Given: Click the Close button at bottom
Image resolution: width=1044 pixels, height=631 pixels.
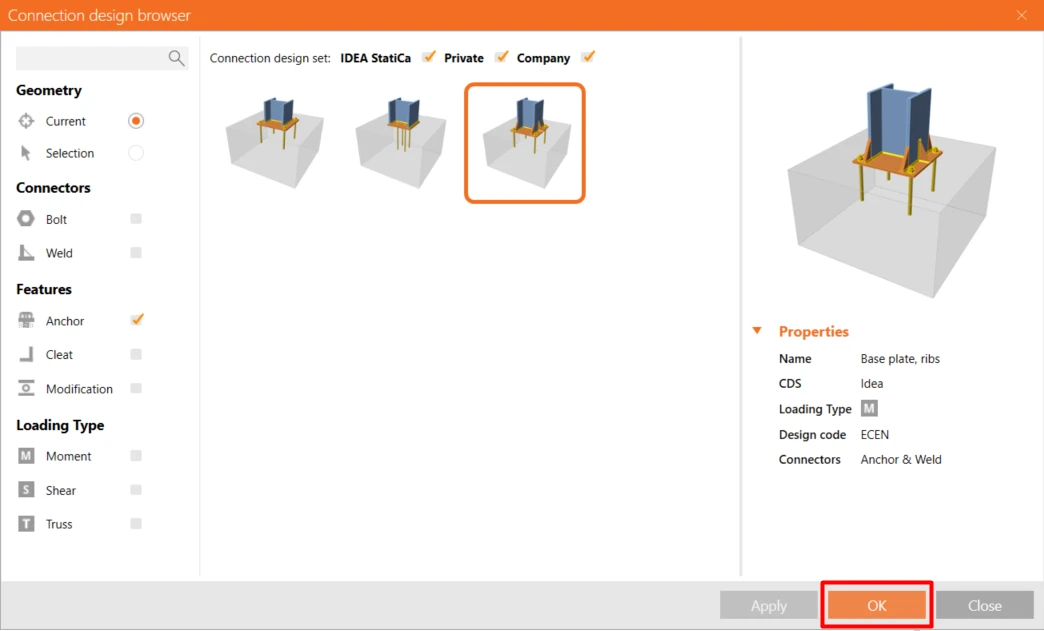Looking at the screenshot, I should [x=984, y=606].
